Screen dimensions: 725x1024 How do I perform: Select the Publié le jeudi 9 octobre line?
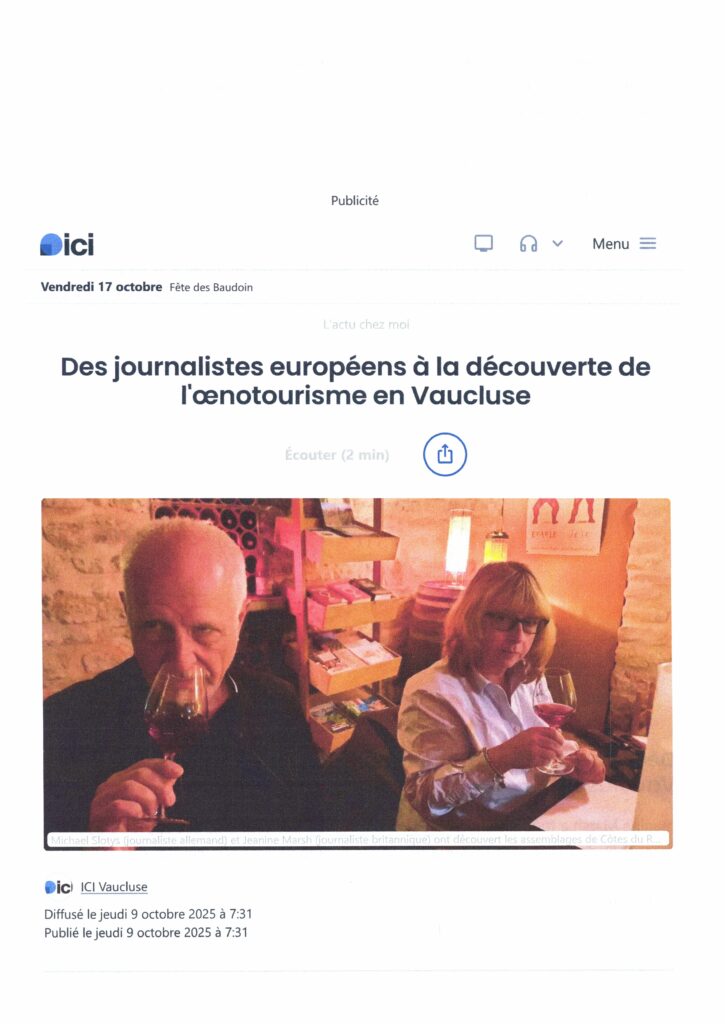[x=146, y=933]
